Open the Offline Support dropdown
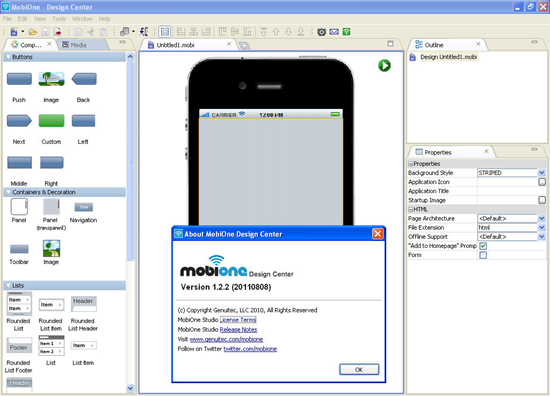The height and width of the screenshot is (396, 550). [542, 236]
